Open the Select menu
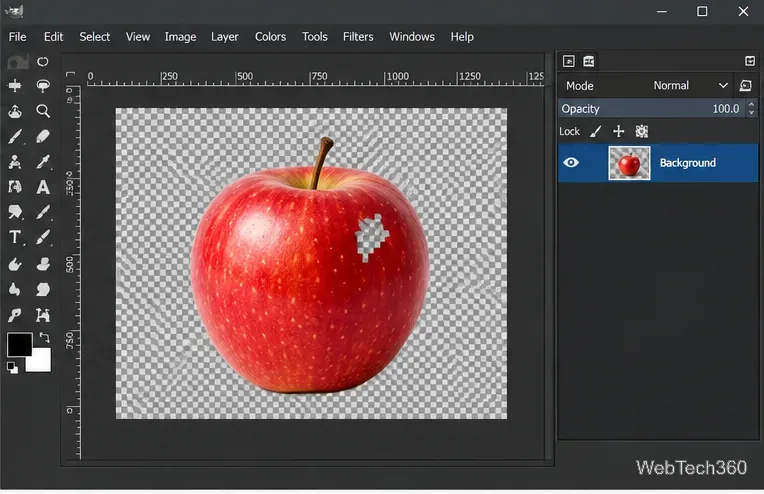The height and width of the screenshot is (494, 764). click(95, 37)
